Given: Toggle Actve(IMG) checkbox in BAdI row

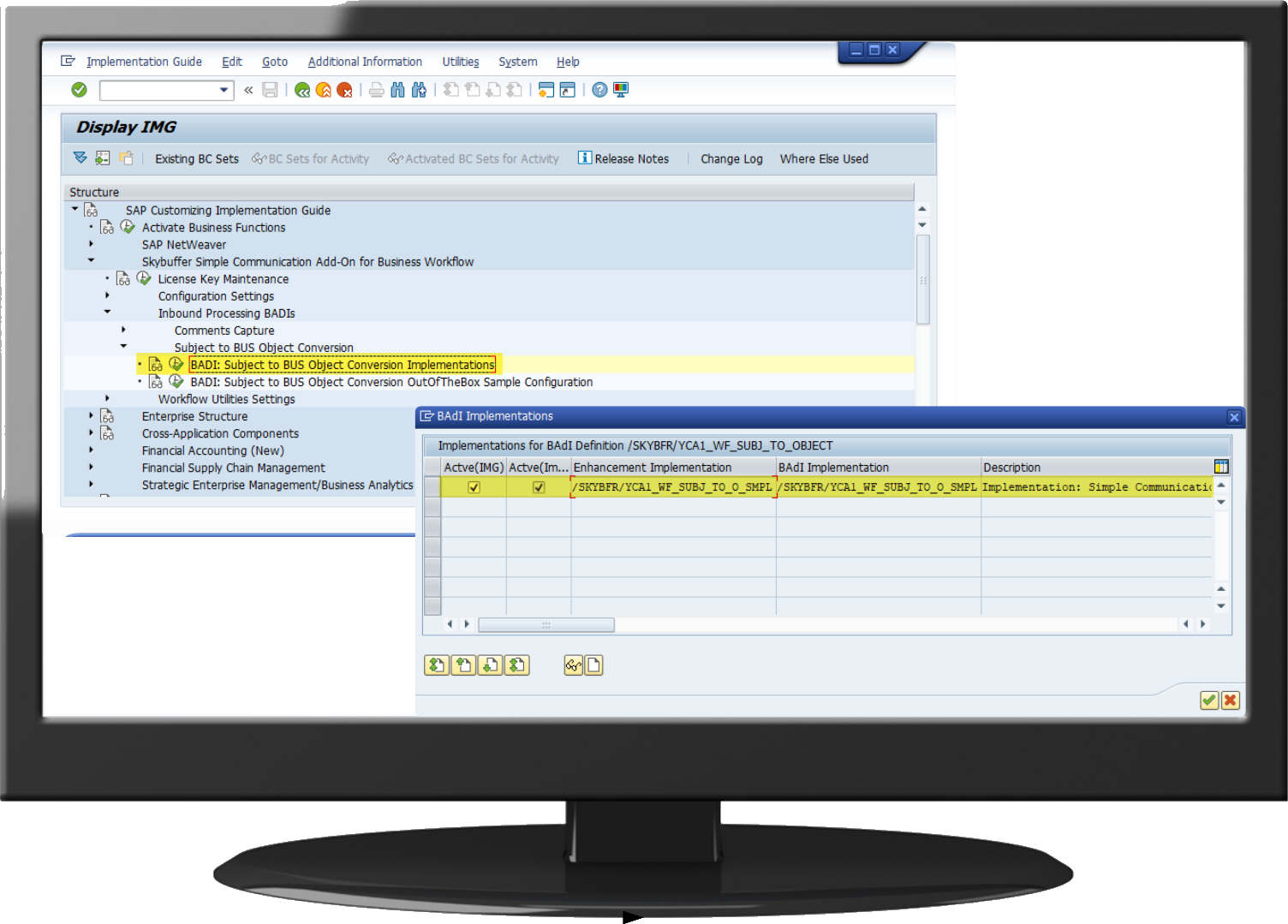Looking at the screenshot, I should click(474, 487).
